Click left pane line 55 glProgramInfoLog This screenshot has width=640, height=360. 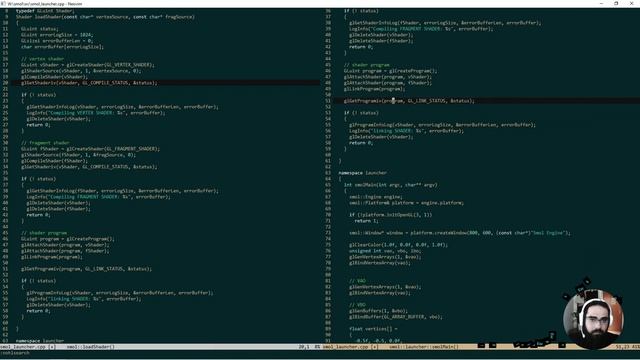[x=120, y=293]
